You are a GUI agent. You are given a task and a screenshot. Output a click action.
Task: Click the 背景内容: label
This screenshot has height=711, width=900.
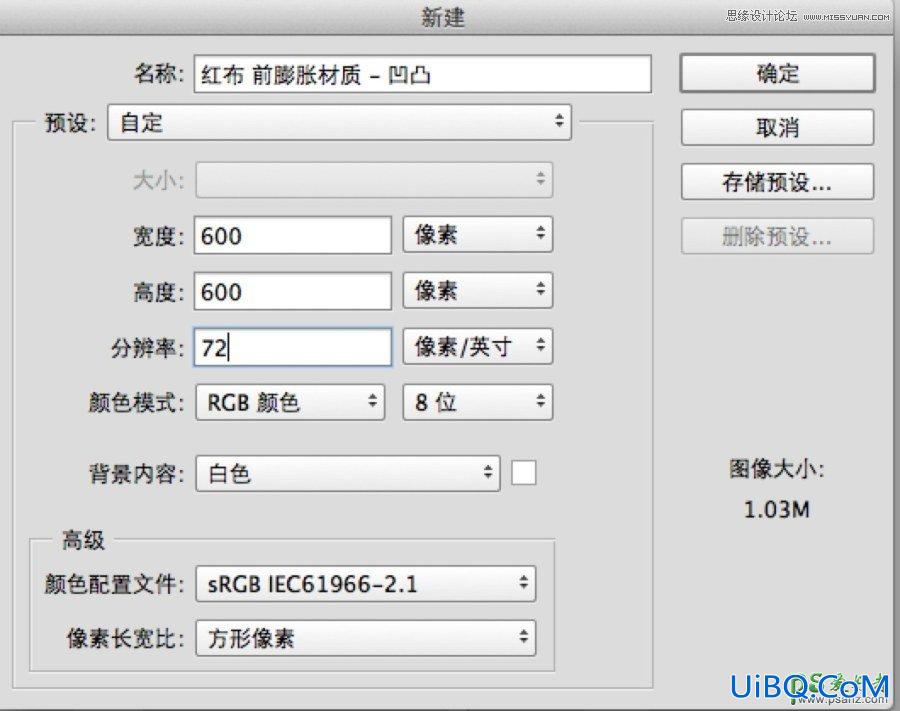[x=137, y=474]
